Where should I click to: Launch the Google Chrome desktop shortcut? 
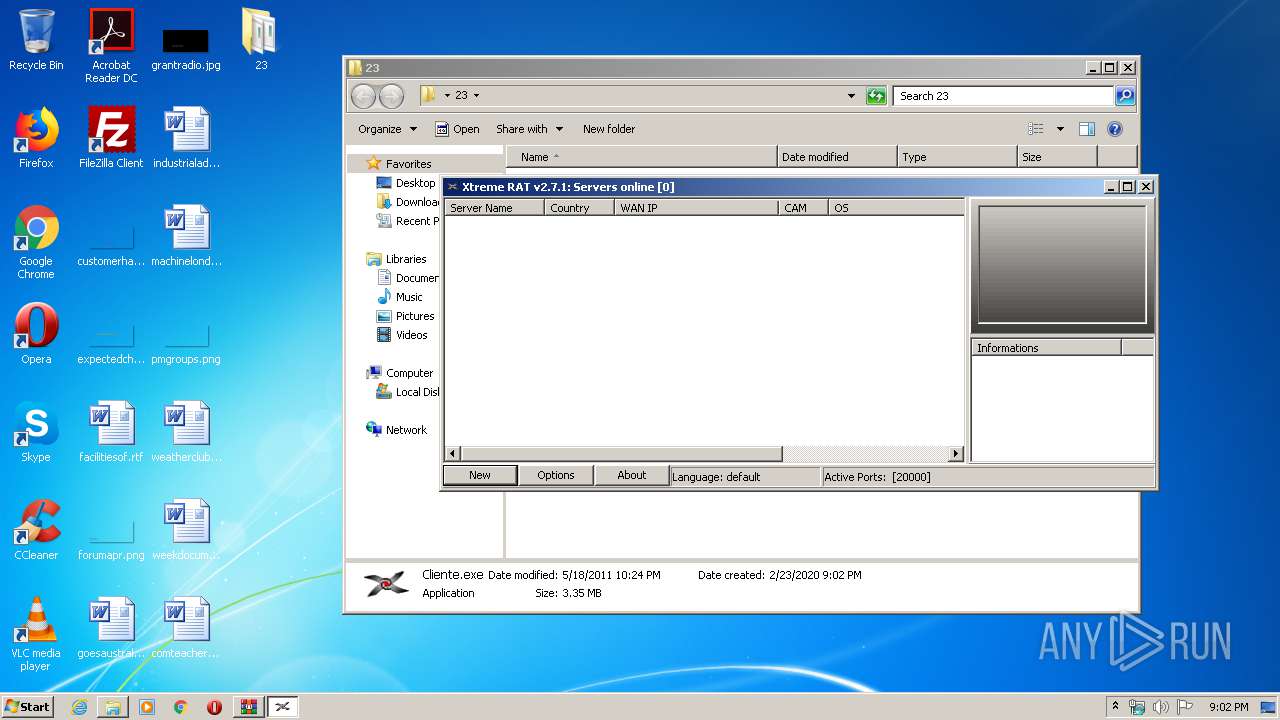[36, 242]
